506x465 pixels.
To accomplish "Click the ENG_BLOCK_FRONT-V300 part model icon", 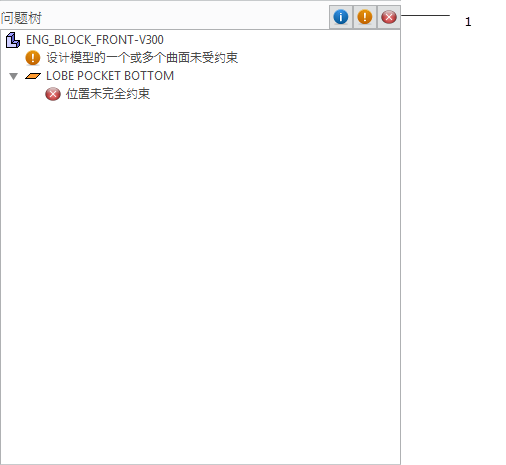I will (13, 40).
